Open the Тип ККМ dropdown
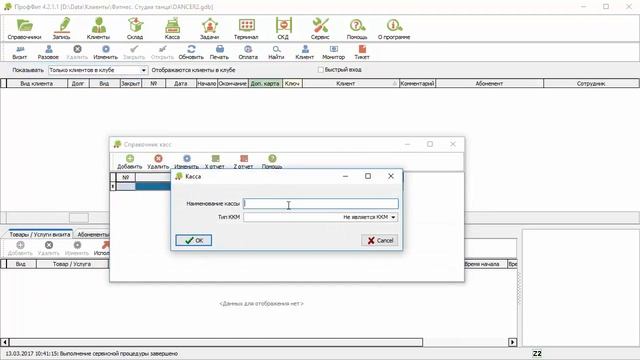640x360 pixels. click(x=393, y=217)
